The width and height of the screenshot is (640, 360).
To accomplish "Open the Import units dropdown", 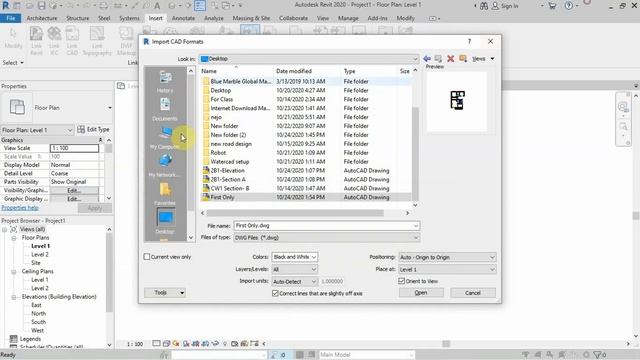I will click(295, 281).
